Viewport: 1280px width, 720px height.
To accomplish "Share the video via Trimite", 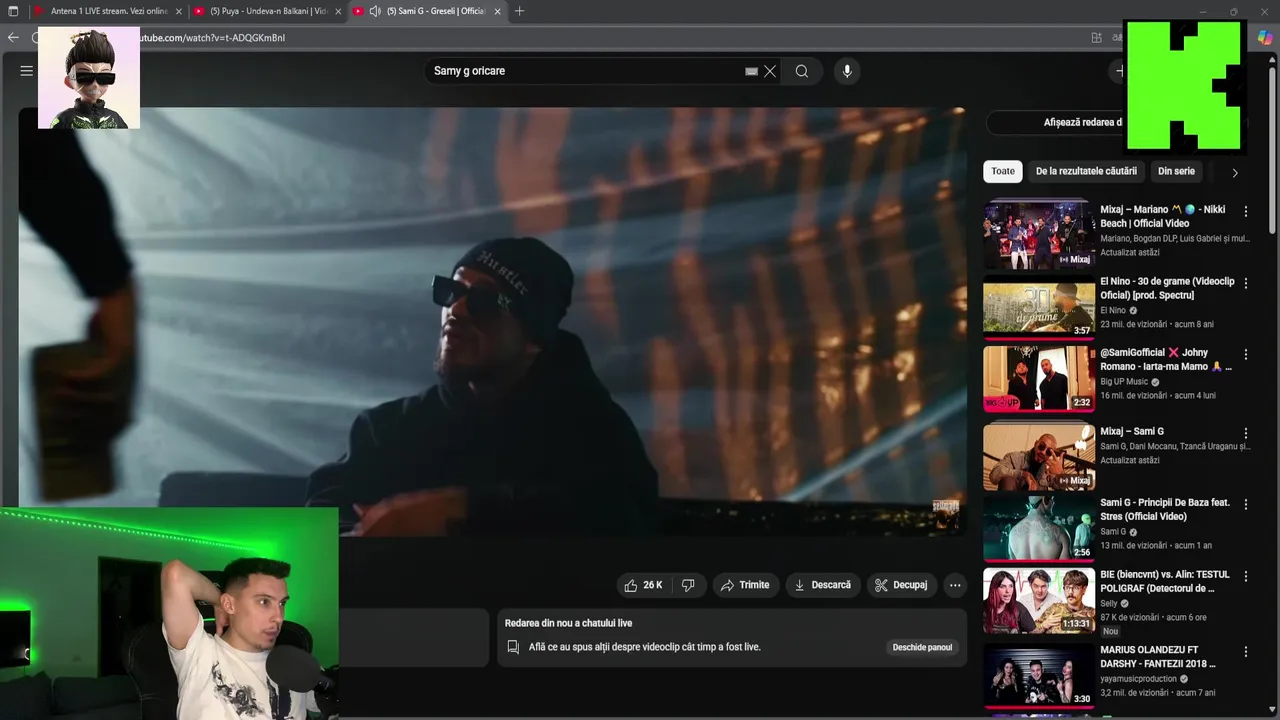I will click(745, 585).
